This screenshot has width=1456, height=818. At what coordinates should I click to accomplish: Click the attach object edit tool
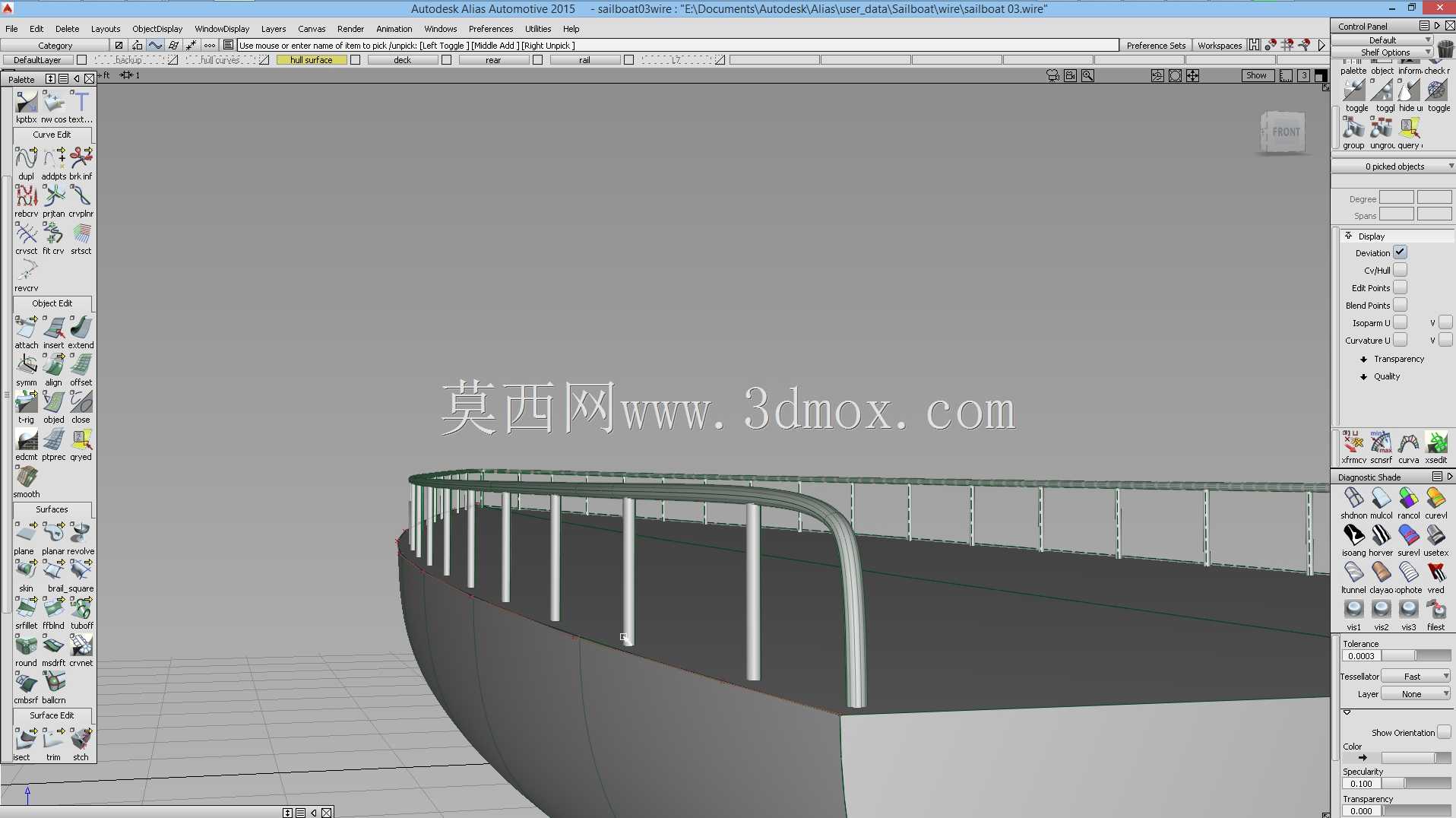26,328
